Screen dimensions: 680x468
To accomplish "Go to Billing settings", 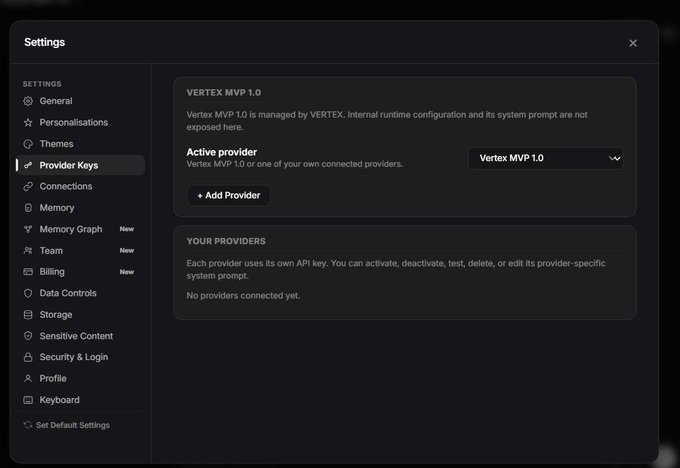I will coord(81,272).
